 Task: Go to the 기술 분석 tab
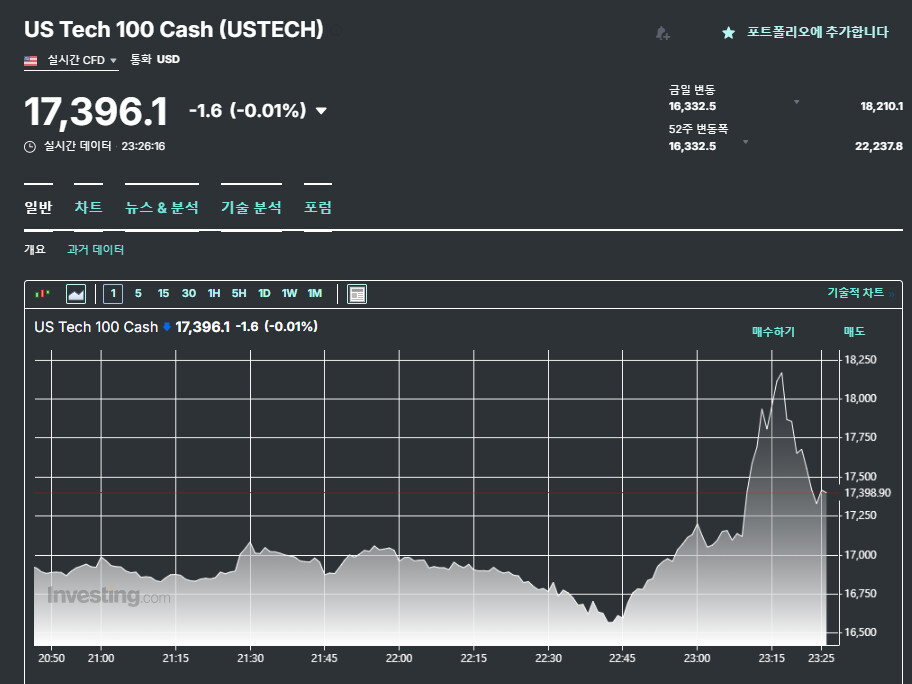pos(251,208)
